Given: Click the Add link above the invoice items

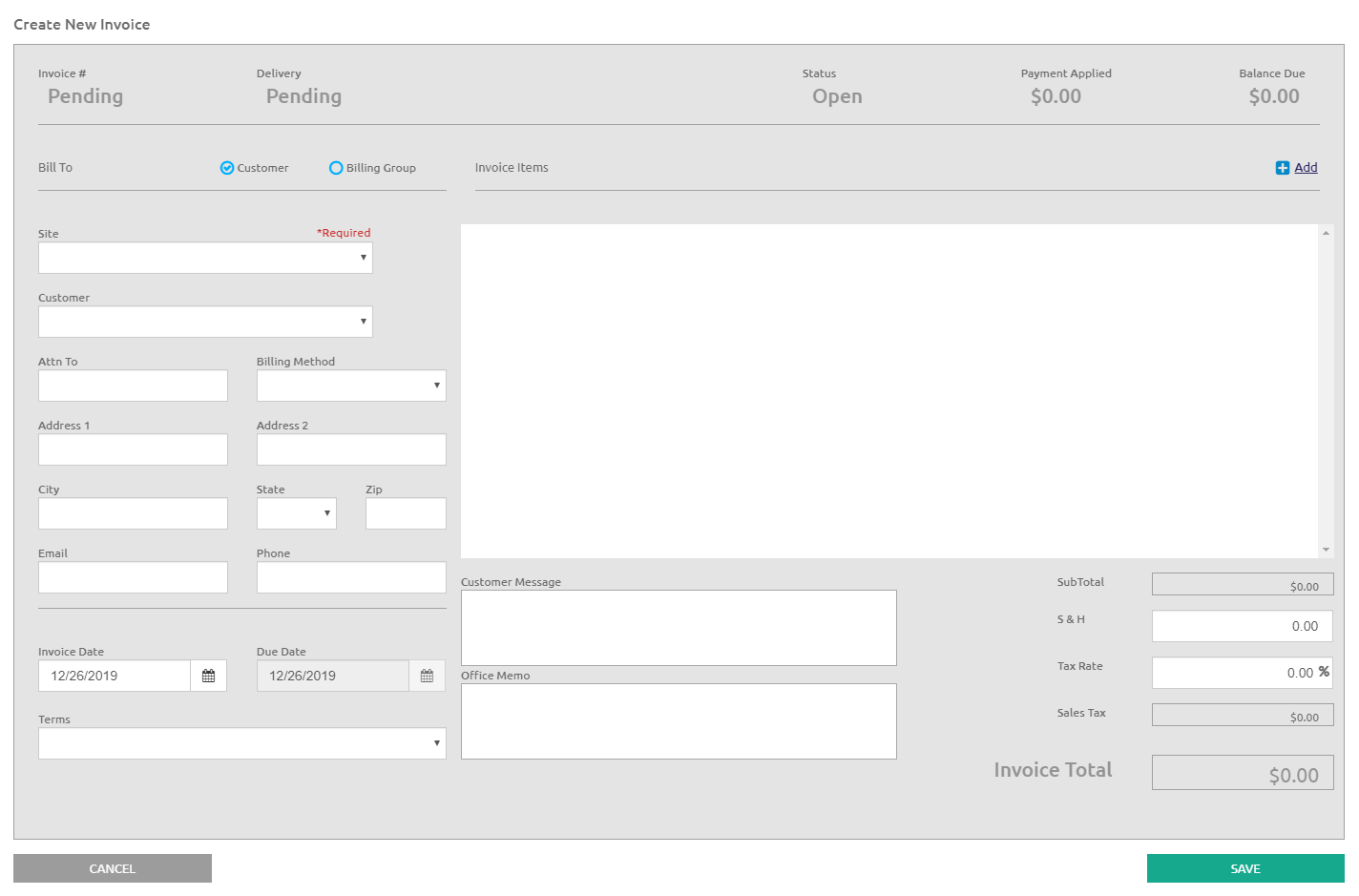Looking at the screenshot, I should [1306, 167].
